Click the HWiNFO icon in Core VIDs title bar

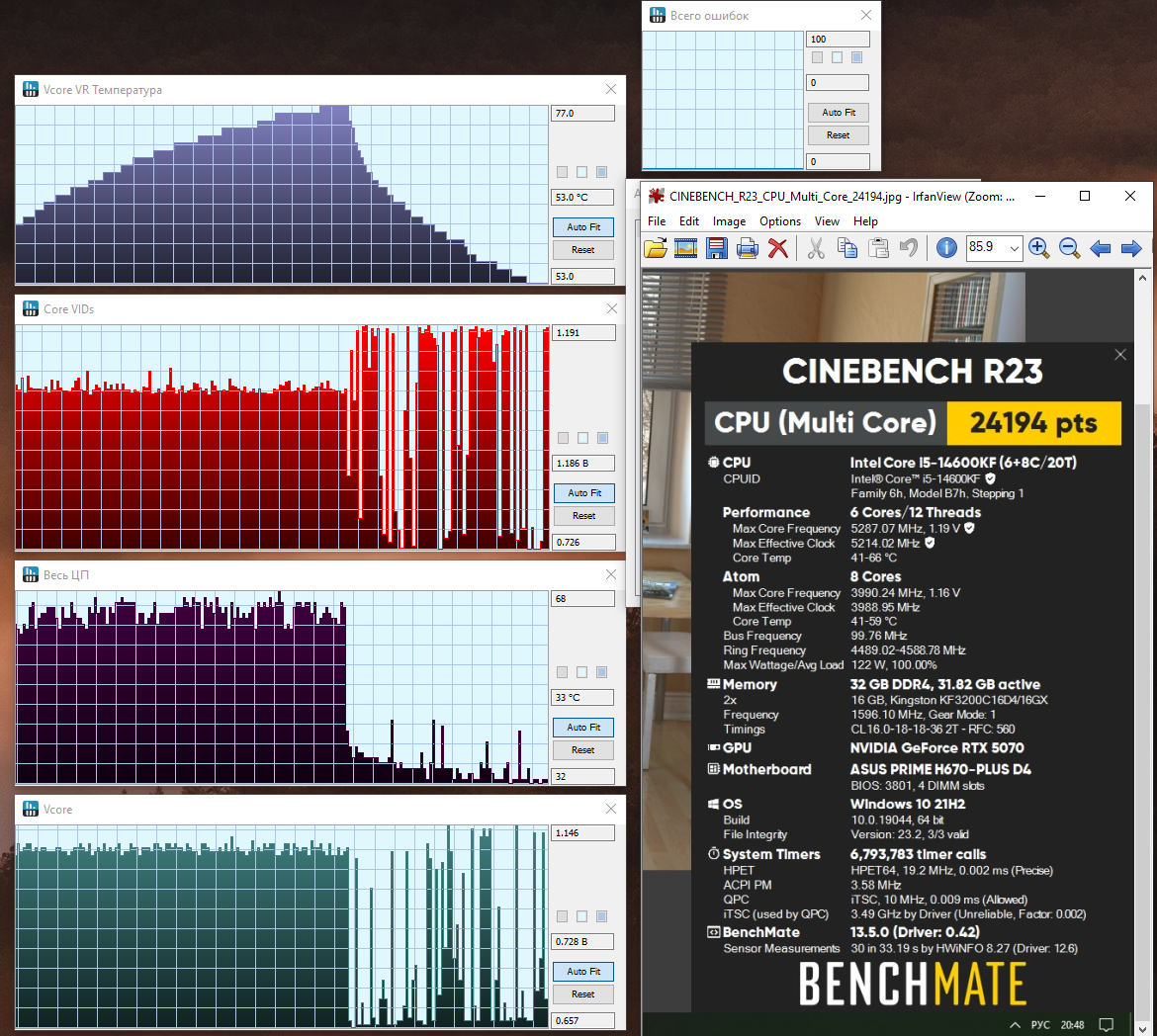coord(31,308)
